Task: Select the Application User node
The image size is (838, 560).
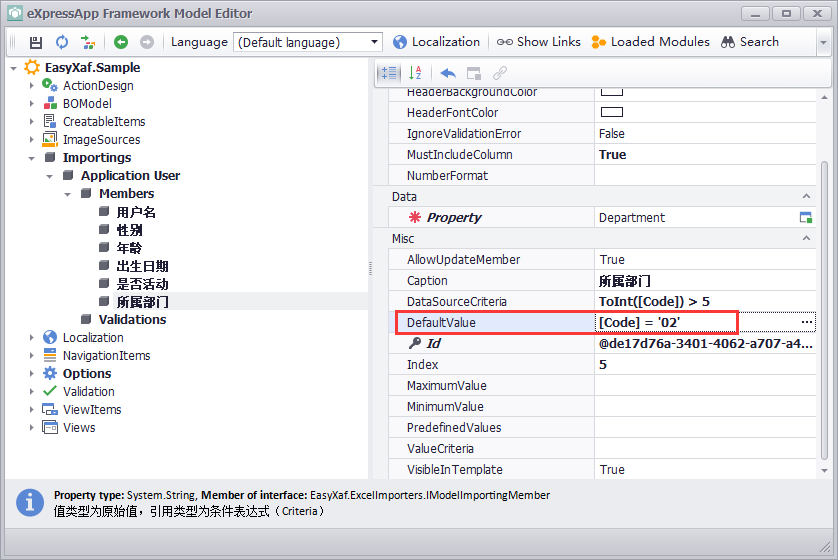Action: [130, 176]
